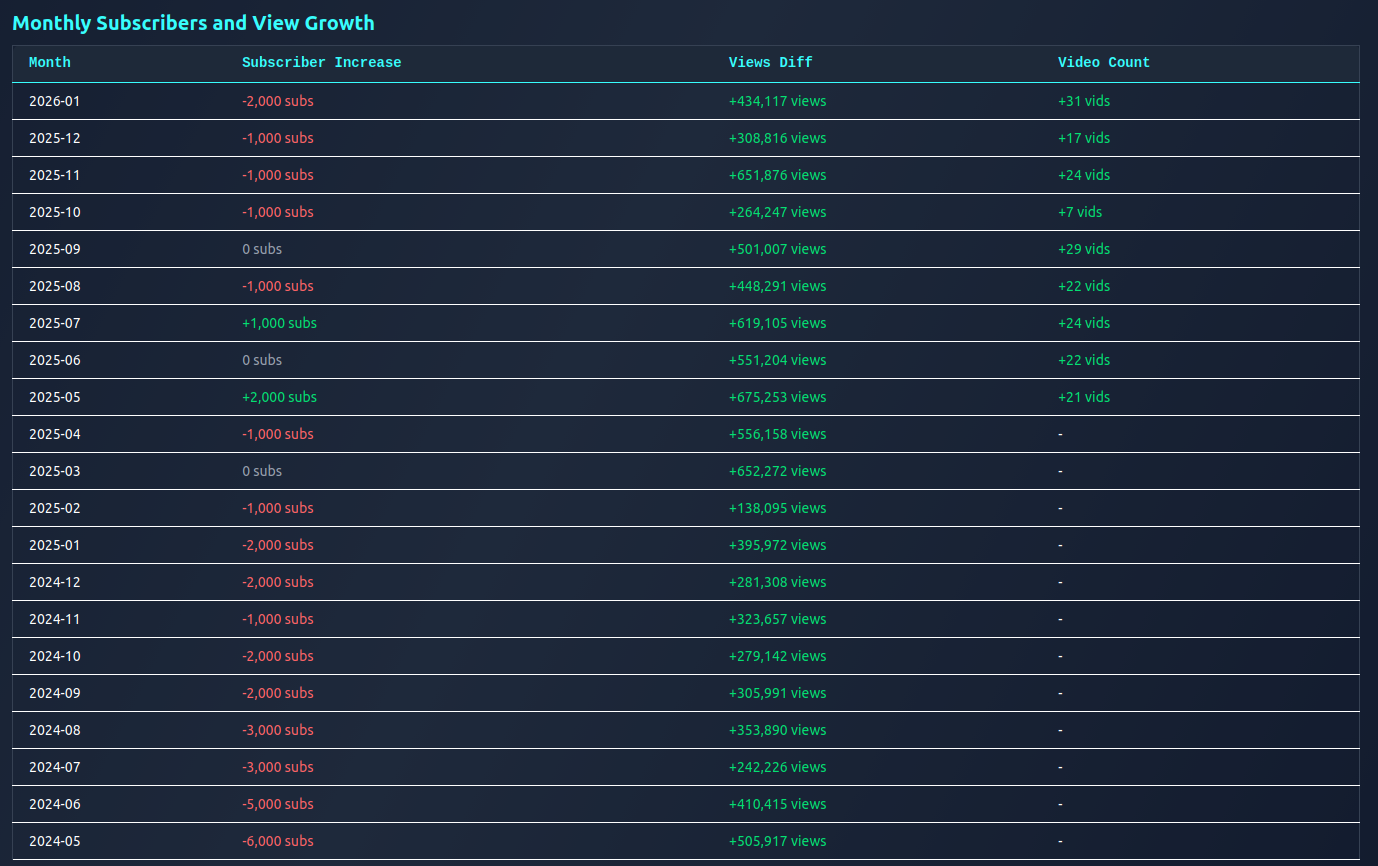The width and height of the screenshot is (1378, 866).
Task: Click the +434,117 views value
Action: click(778, 101)
